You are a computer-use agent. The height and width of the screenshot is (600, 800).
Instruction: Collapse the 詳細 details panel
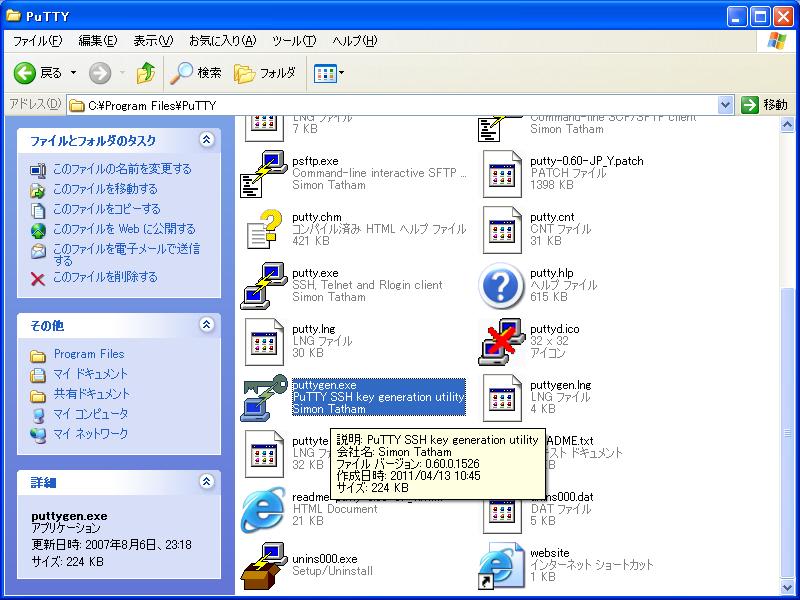(x=206, y=482)
